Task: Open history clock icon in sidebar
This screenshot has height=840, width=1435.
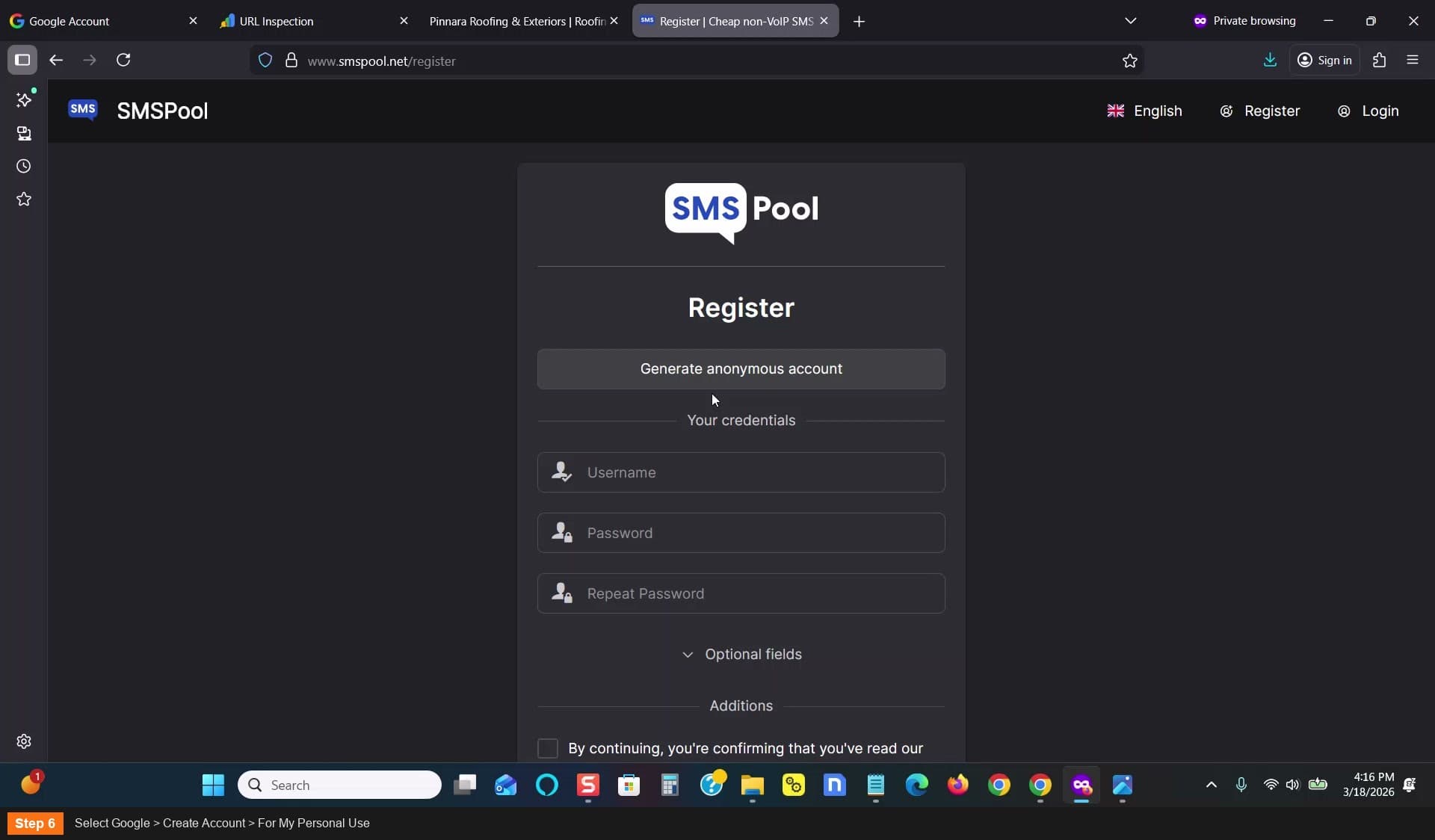Action: (x=24, y=166)
